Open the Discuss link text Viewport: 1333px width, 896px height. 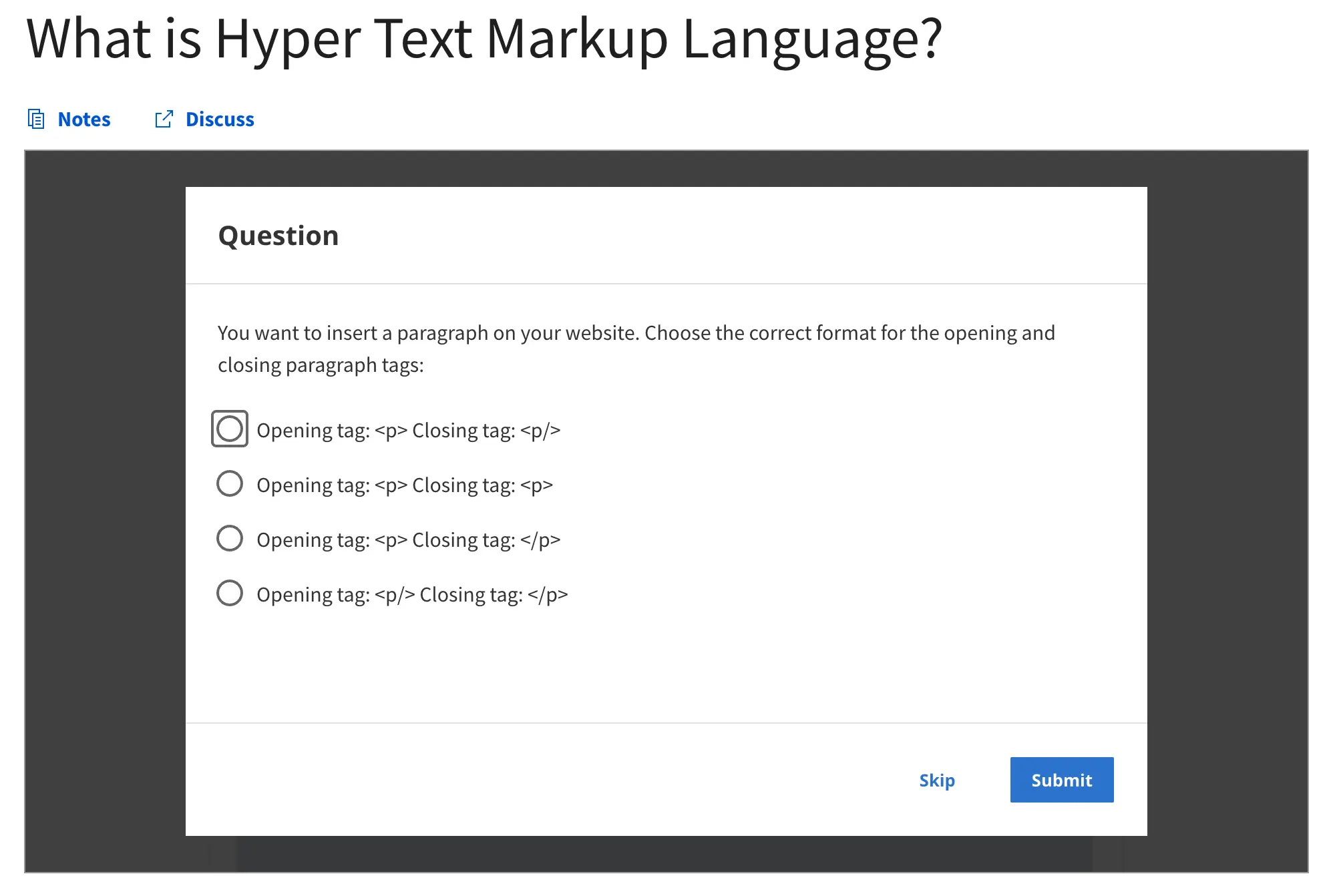click(x=220, y=119)
